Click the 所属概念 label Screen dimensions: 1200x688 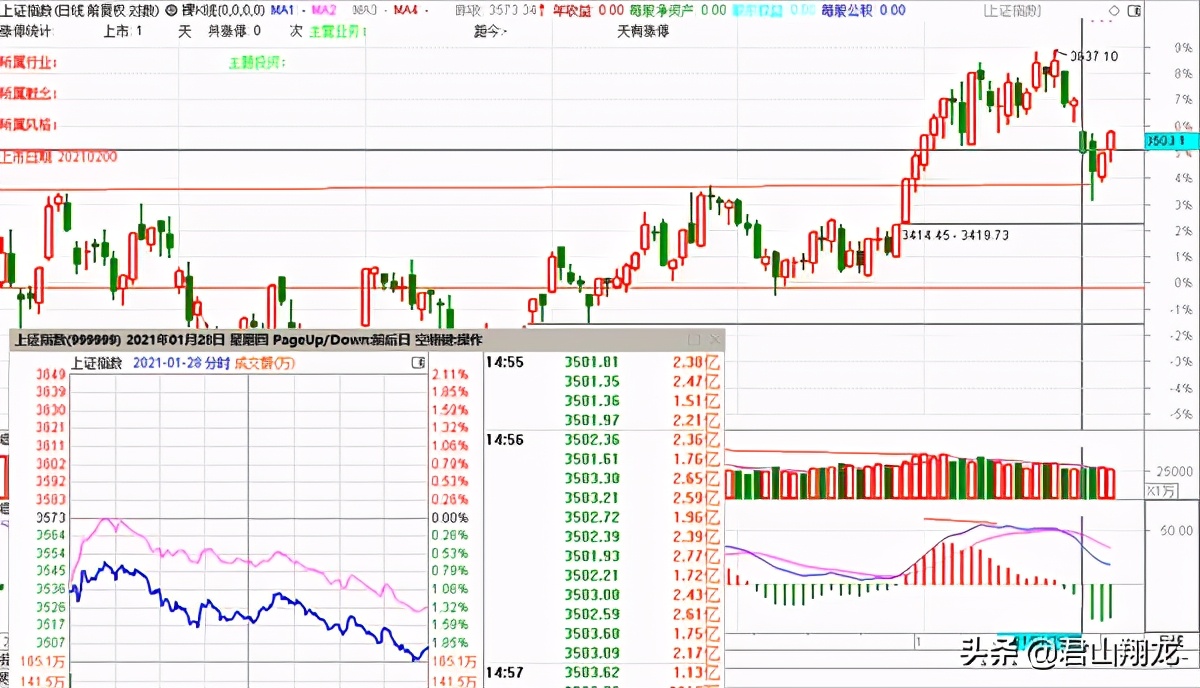click(x=29, y=93)
